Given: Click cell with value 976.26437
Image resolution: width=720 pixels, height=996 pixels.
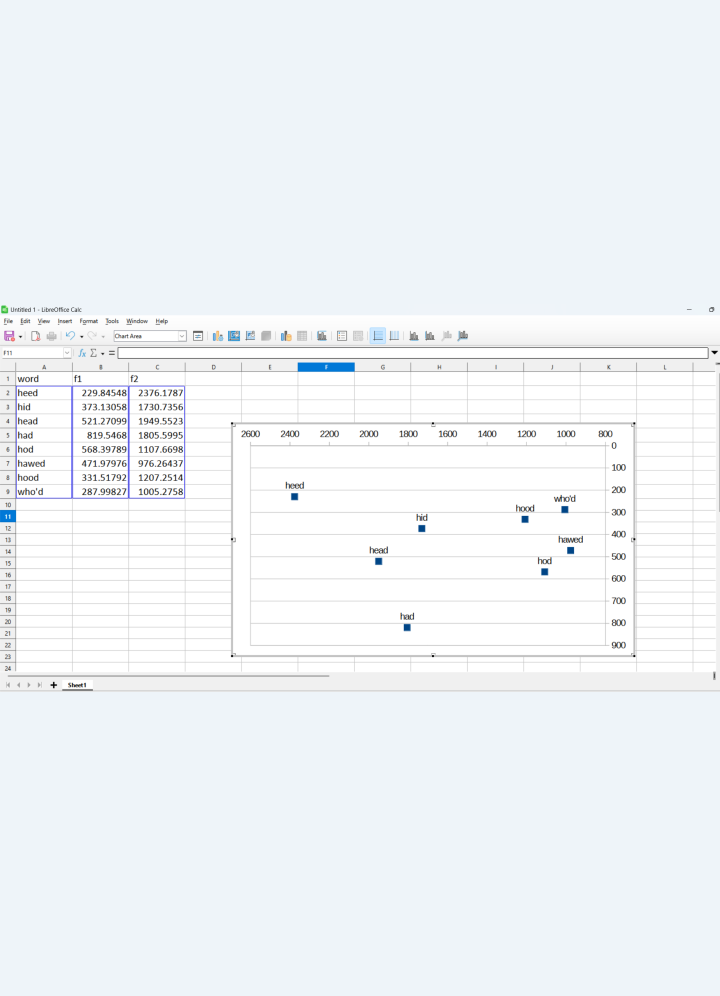Looking at the screenshot, I should pos(157,463).
